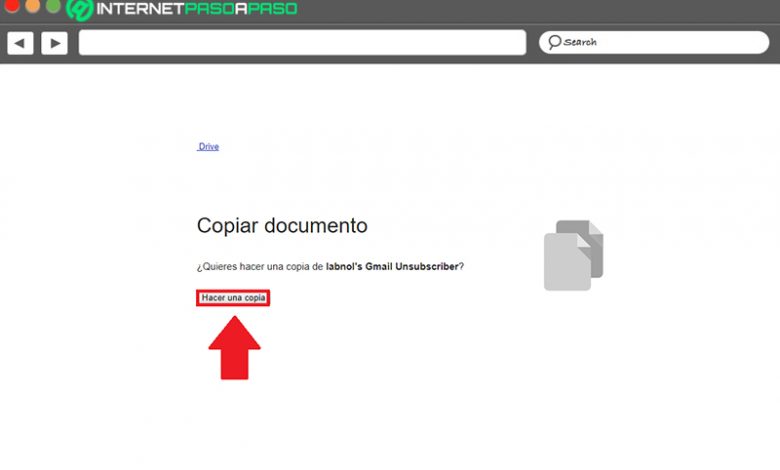Click the back navigation arrow button
Viewport: 780px width, 470px height.
click(x=20, y=43)
